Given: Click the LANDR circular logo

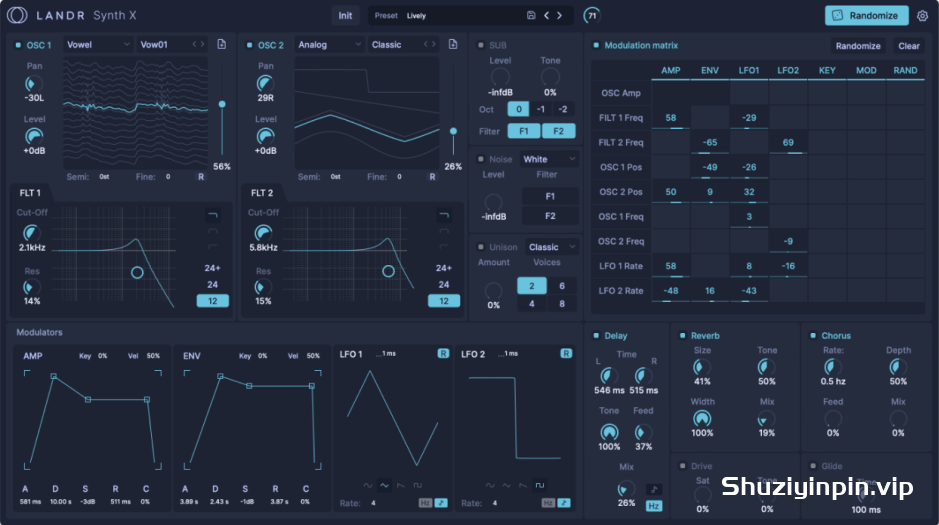Looking at the screenshot, I should click(17, 16).
